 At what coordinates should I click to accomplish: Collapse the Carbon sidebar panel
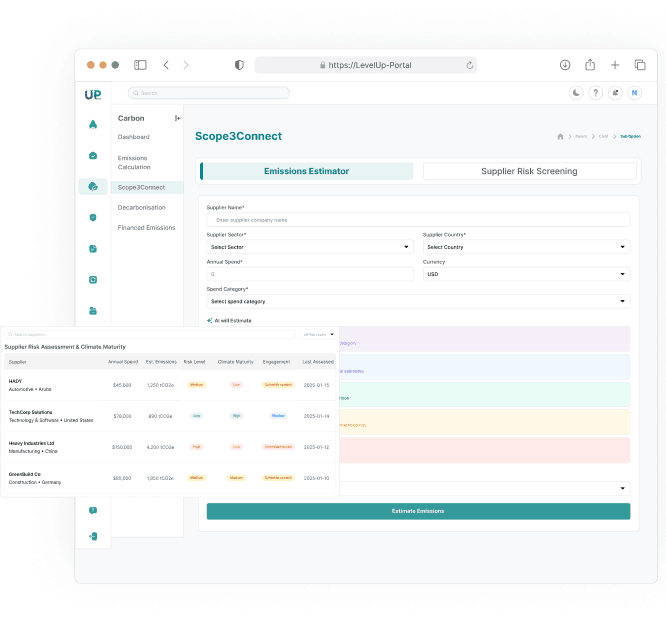[178, 118]
